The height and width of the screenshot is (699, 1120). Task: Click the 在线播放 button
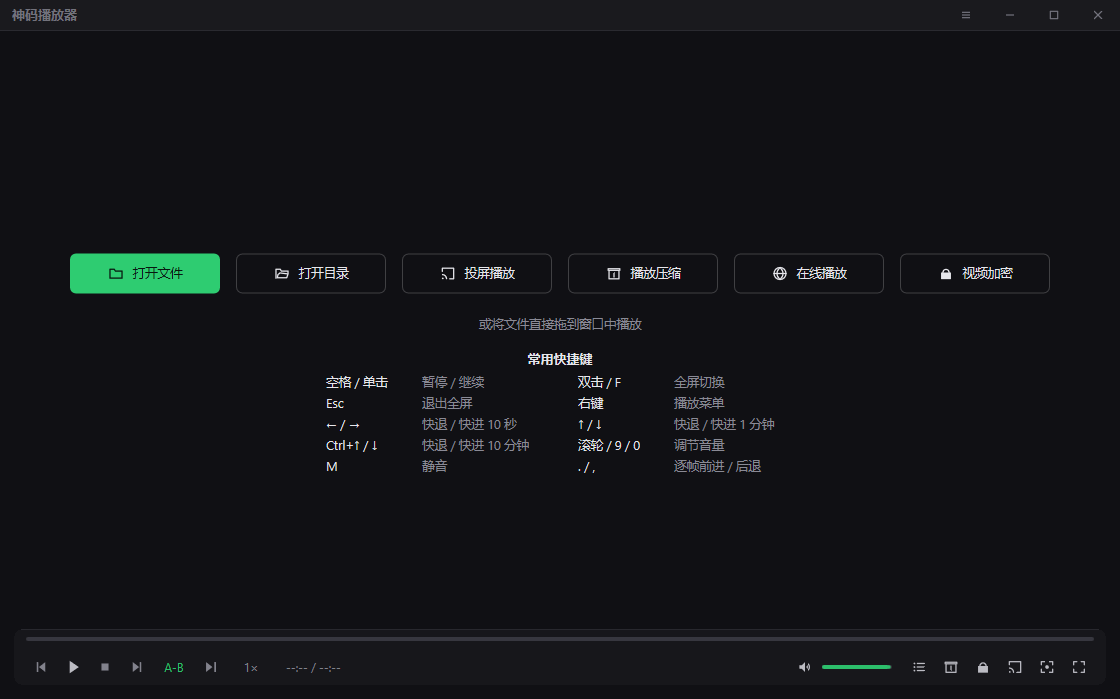[x=809, y=273]
